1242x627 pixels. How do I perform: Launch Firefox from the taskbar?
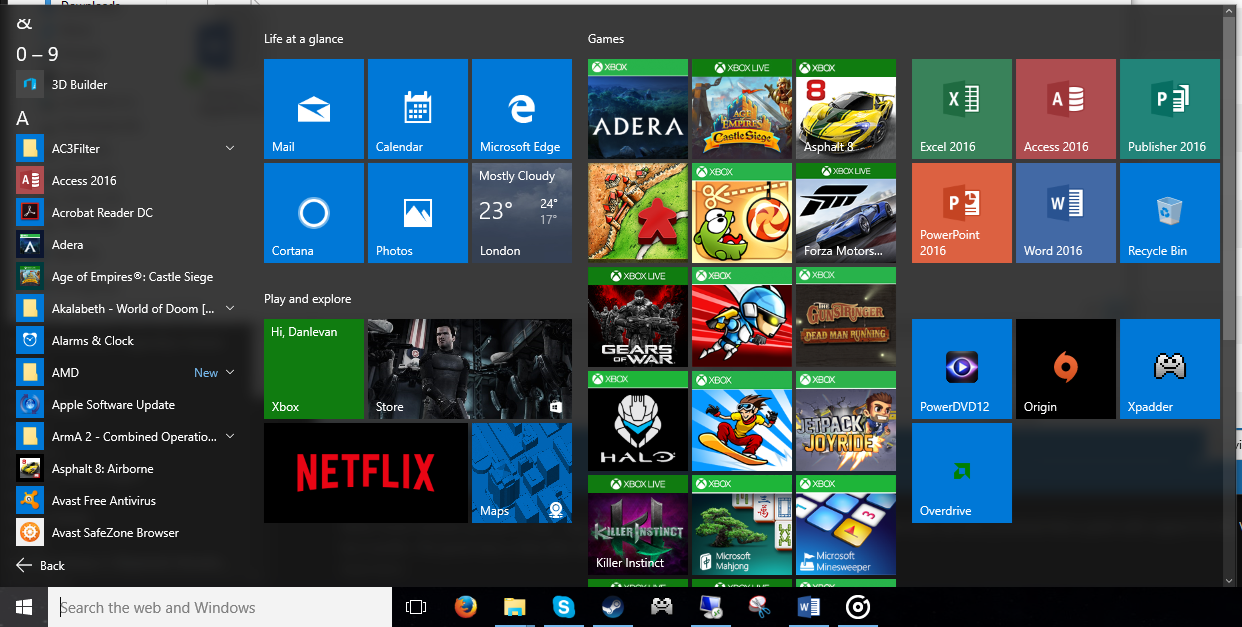pyautogui.click(x=465, y=606)
